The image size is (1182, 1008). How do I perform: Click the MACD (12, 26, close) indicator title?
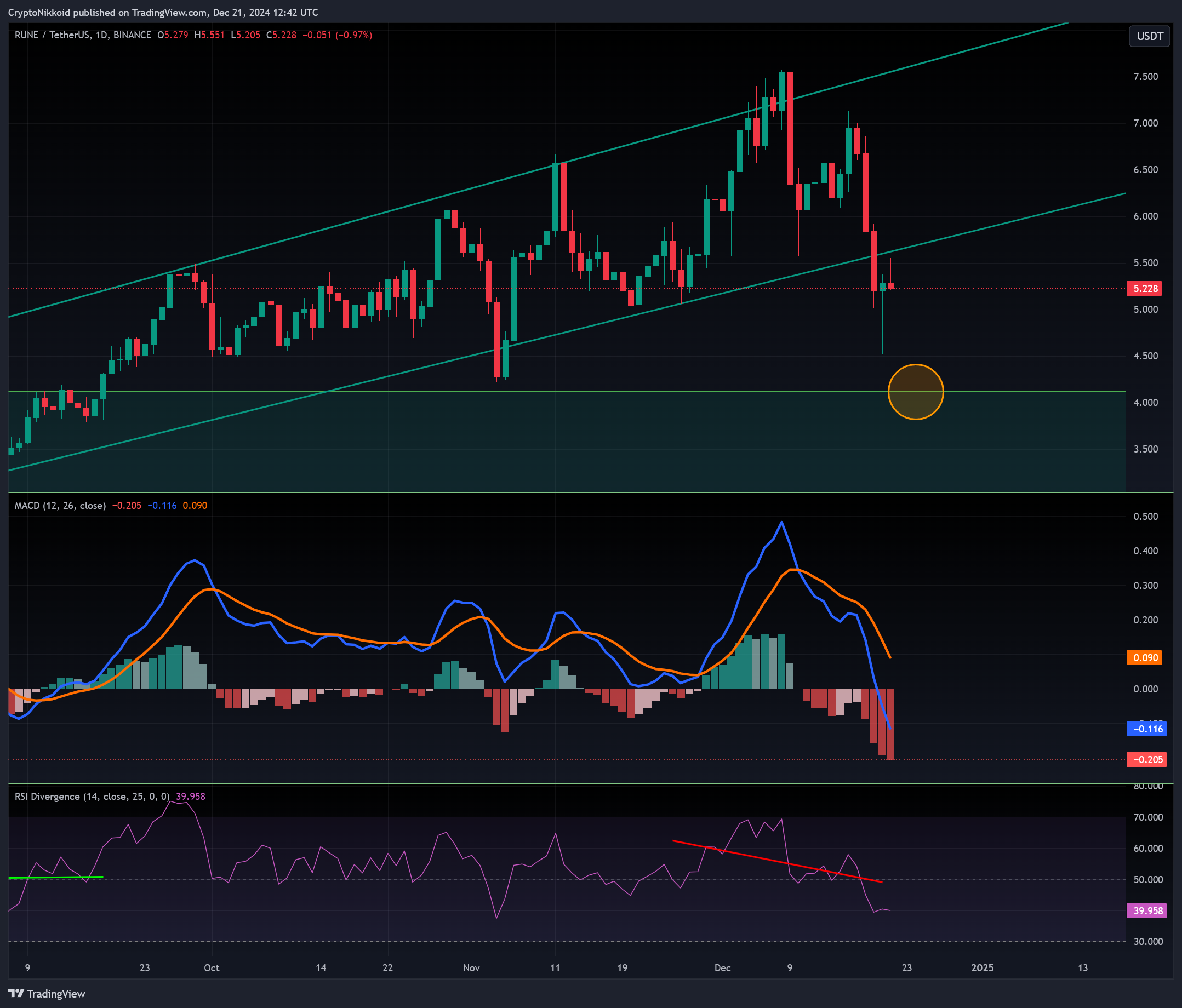pos(60,506)
